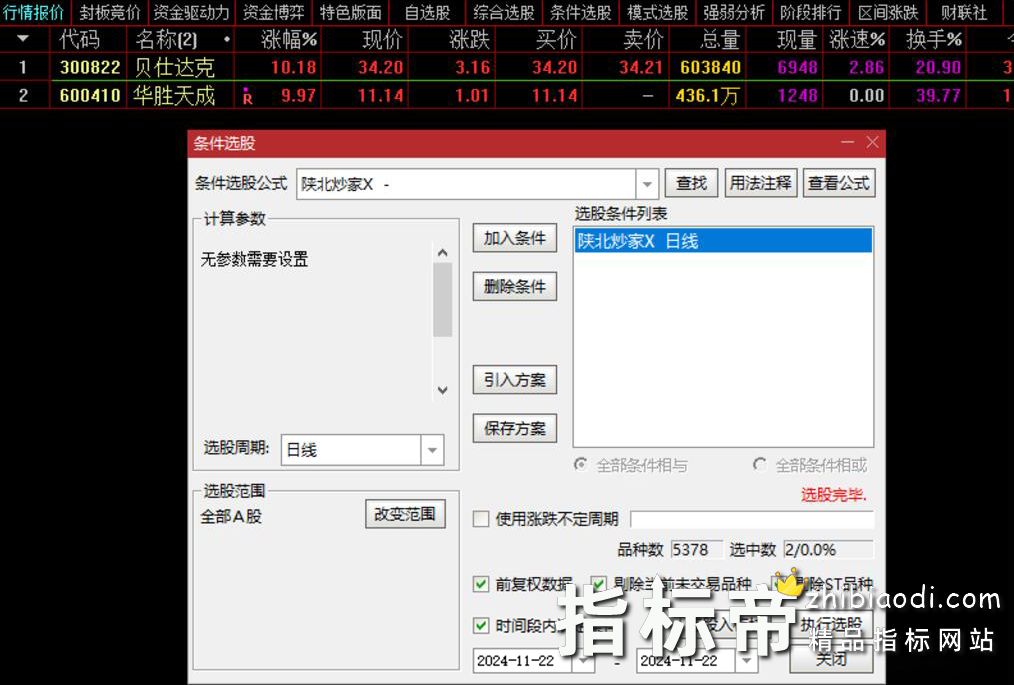Image resolution: width=1014 pixels, height=685 pixels.
Task: Switch to 综合选股 tab
Action: coord(504,12)
